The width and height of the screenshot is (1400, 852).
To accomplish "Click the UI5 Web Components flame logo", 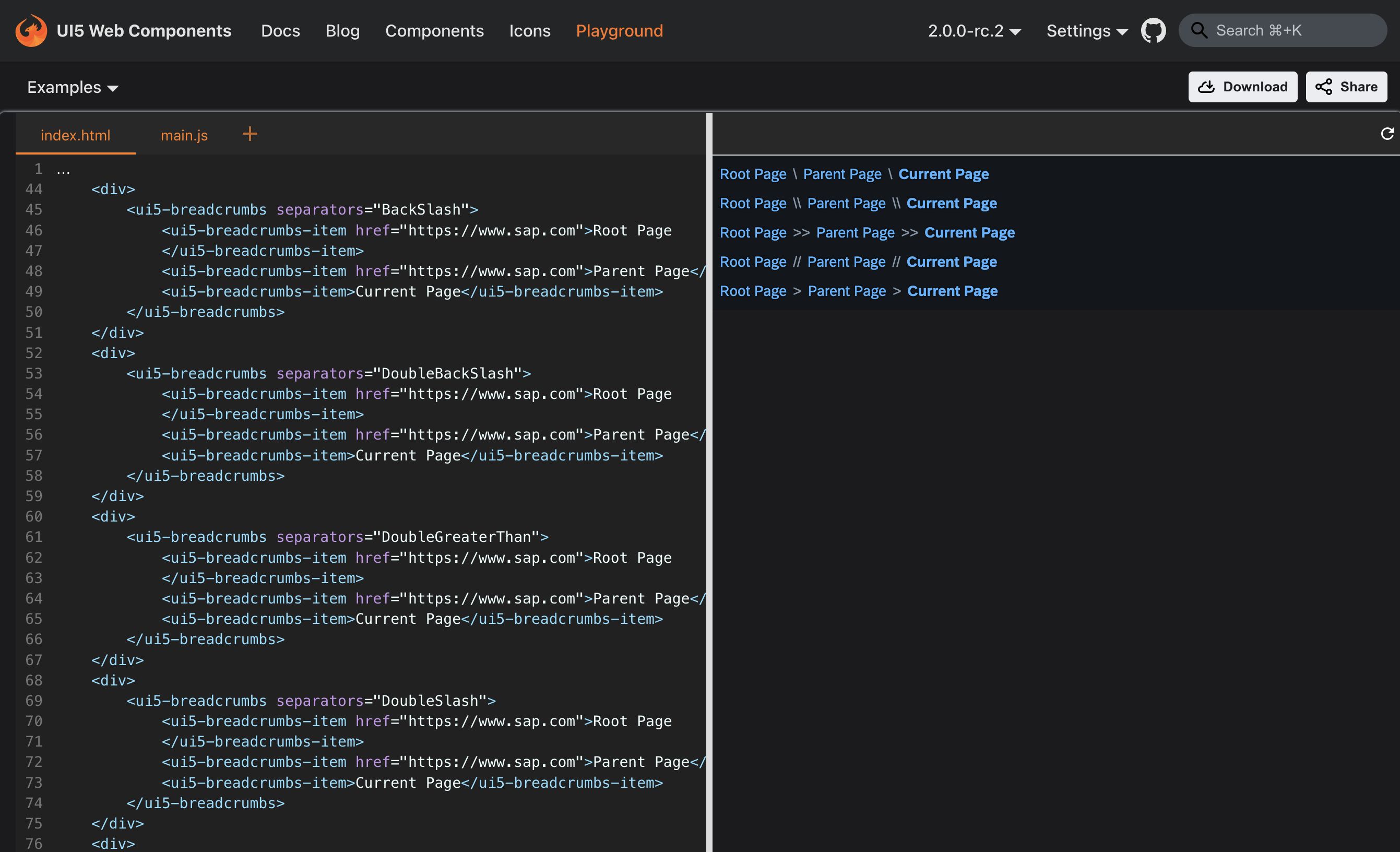I will (x=31, y=30).
